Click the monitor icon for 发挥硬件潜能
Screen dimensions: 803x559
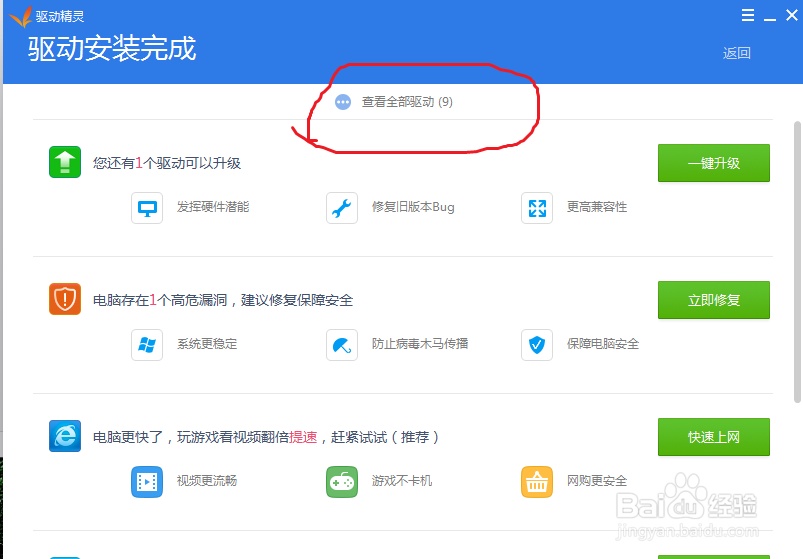pyautogui.click(x=147, y=208)
